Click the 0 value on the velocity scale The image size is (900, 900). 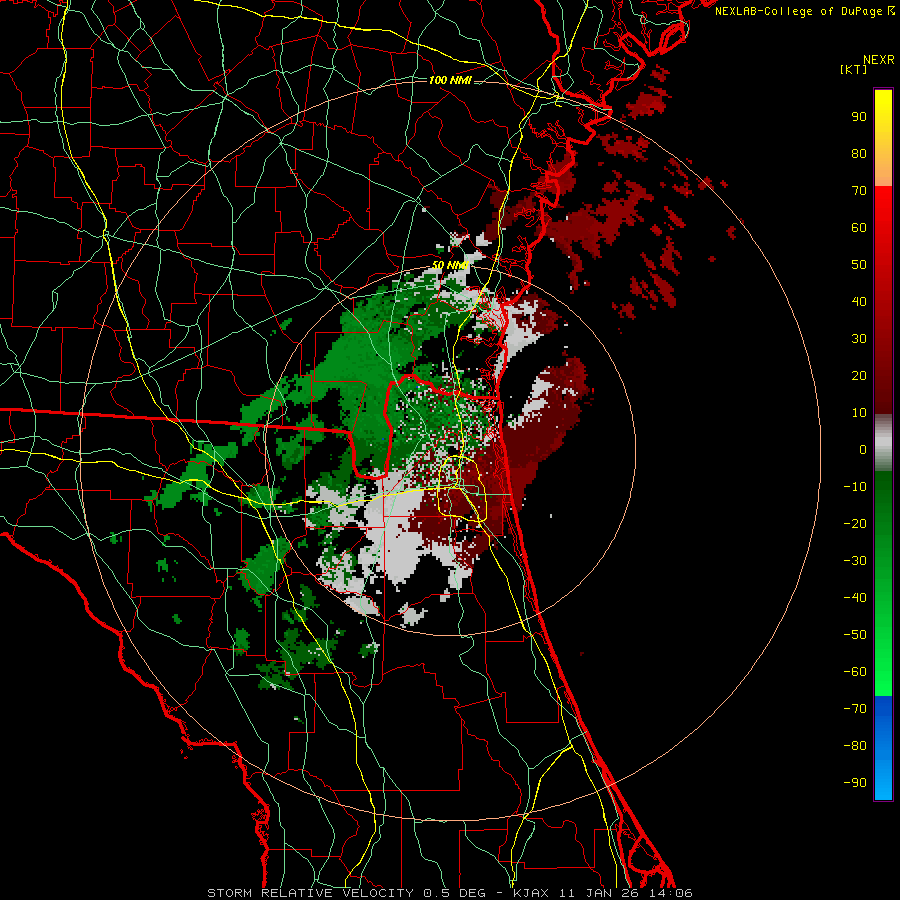863,450
